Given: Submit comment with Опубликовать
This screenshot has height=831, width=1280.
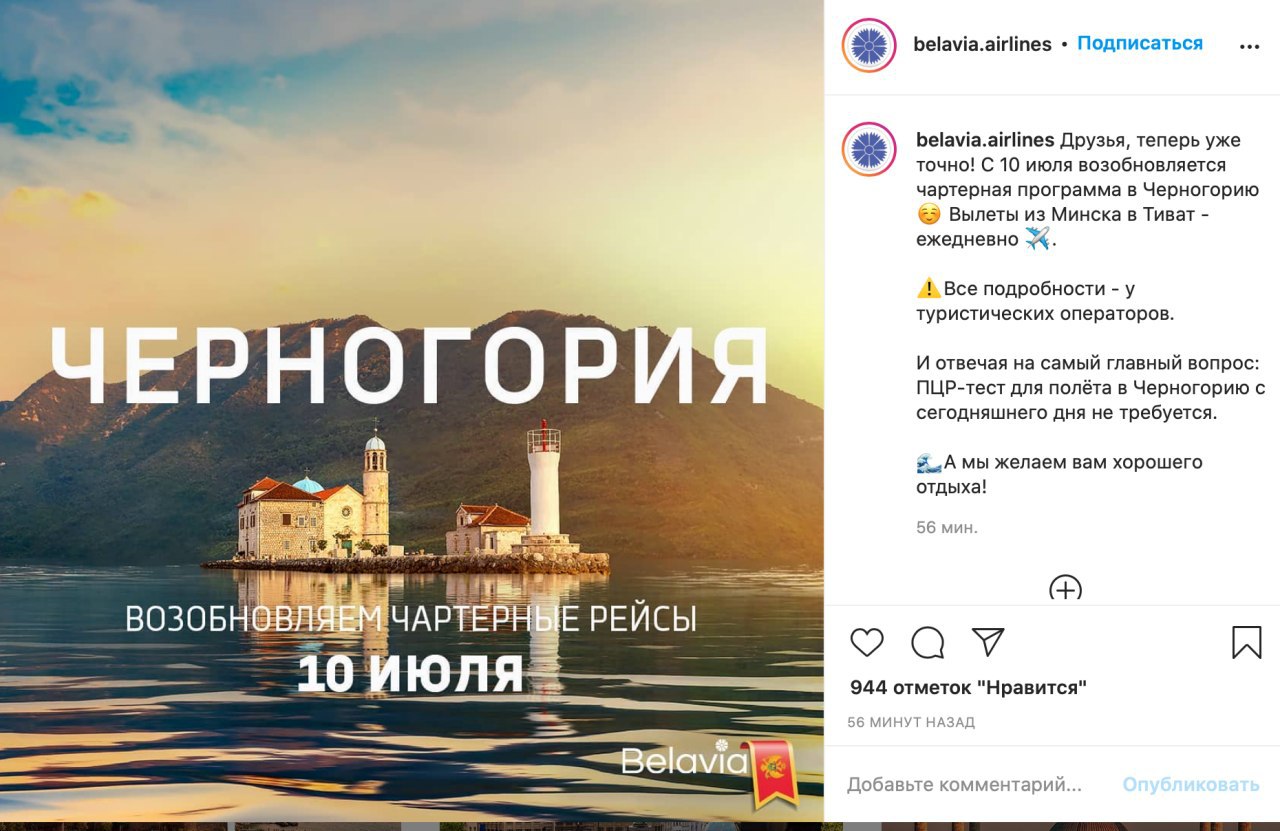Looking at the screenshot, I should pos(1190,785).
